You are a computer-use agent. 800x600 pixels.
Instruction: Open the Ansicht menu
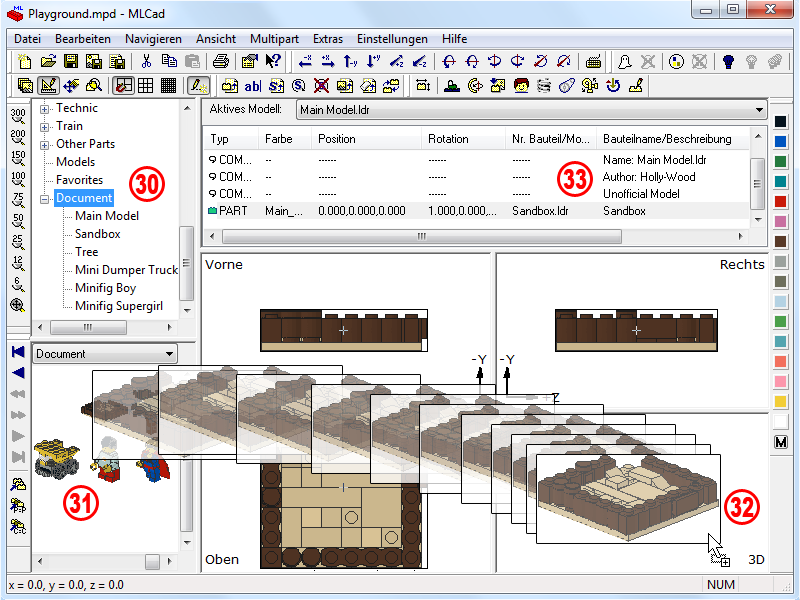(x=216, y=39)
